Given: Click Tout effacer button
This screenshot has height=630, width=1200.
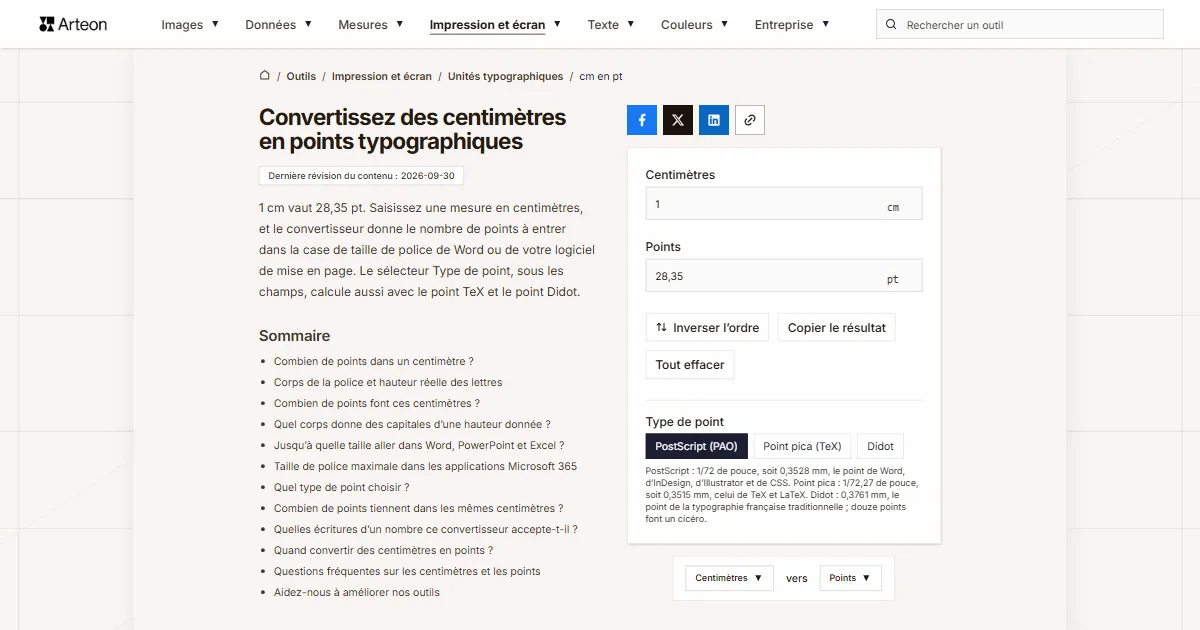Looking at the screenshot, I should pos(690,364).
